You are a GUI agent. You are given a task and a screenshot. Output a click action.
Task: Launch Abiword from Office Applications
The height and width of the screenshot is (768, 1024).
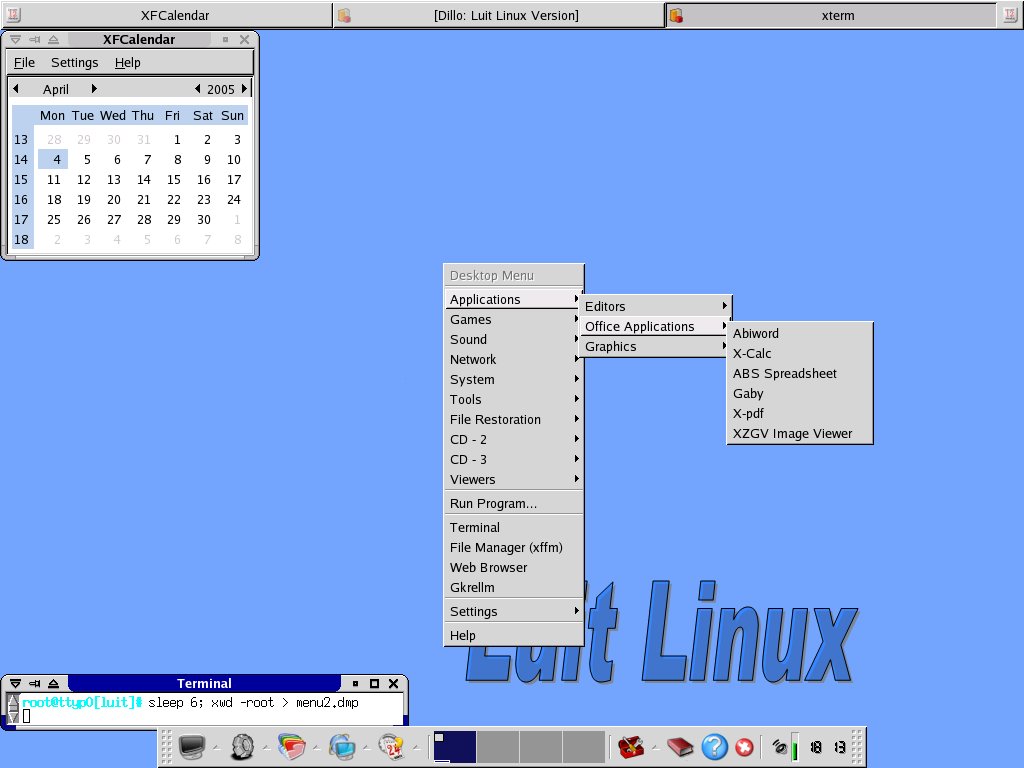point(799,334)
